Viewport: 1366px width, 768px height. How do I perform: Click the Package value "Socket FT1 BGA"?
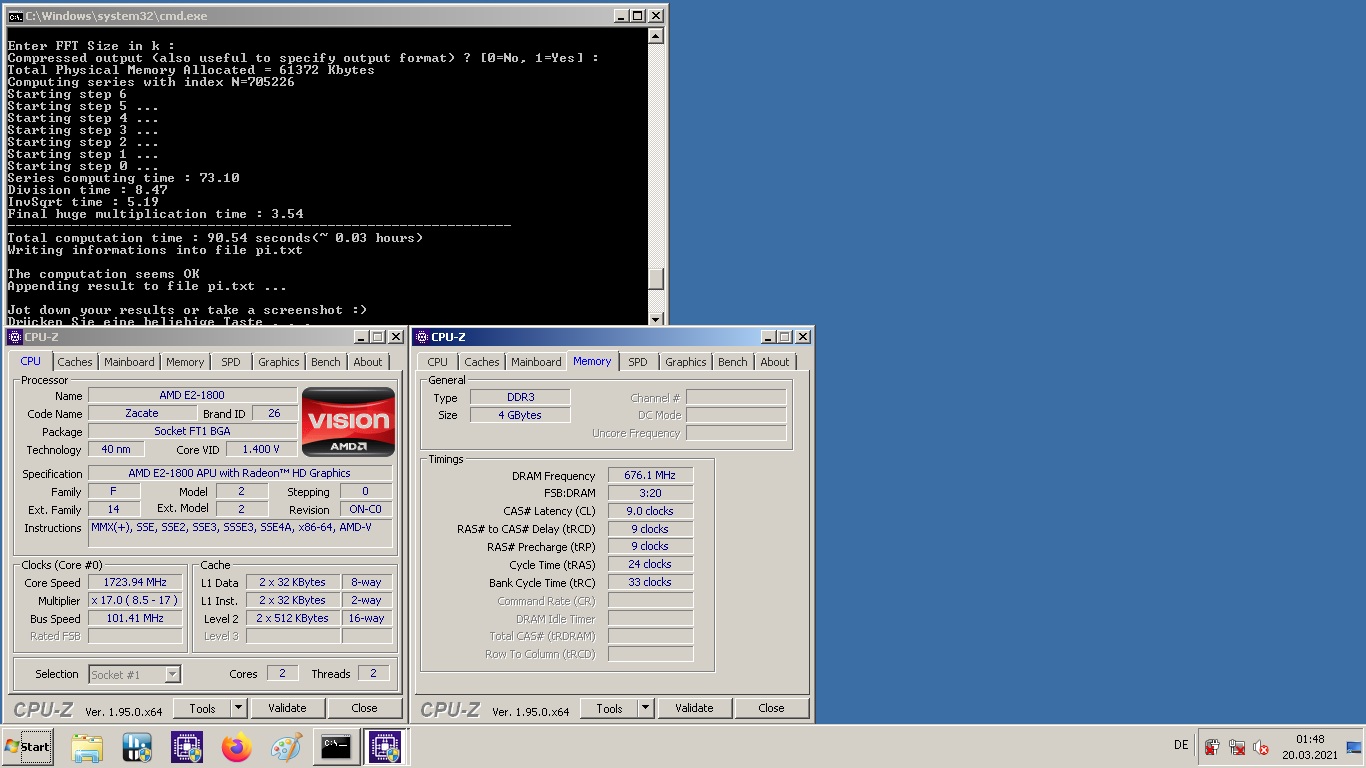point(192,432)
